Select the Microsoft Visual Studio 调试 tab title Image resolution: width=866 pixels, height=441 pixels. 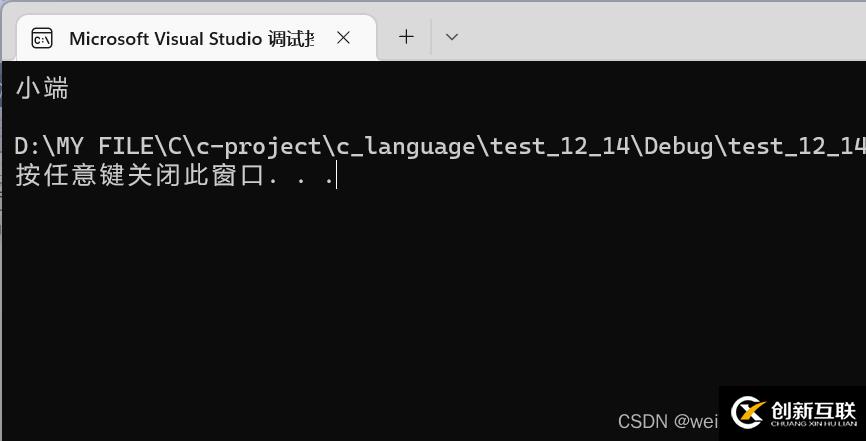pyautogui.click(x=191, y=38)
